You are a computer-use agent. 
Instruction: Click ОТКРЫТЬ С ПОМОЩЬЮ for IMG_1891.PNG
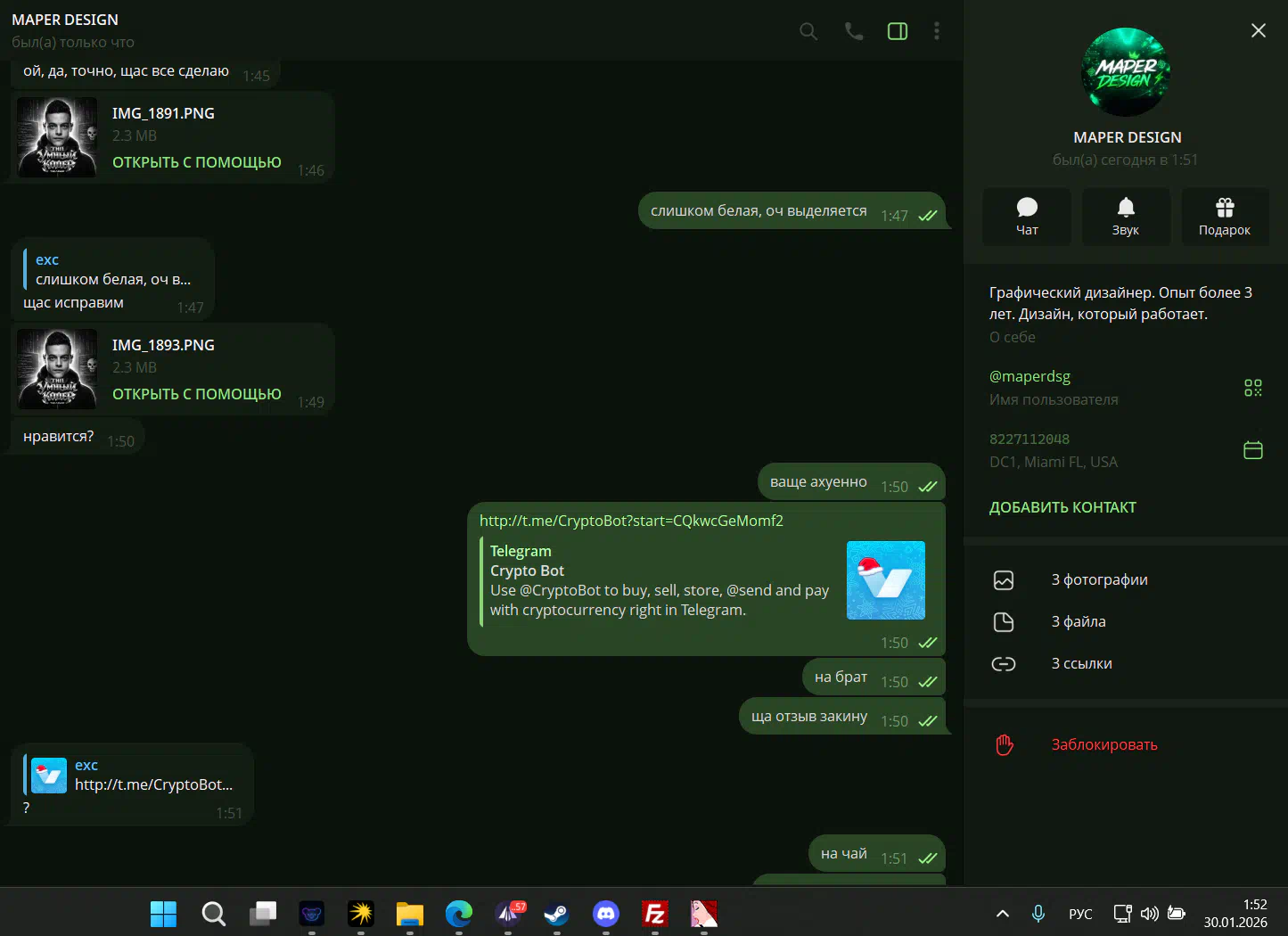(x=196, y=162)
